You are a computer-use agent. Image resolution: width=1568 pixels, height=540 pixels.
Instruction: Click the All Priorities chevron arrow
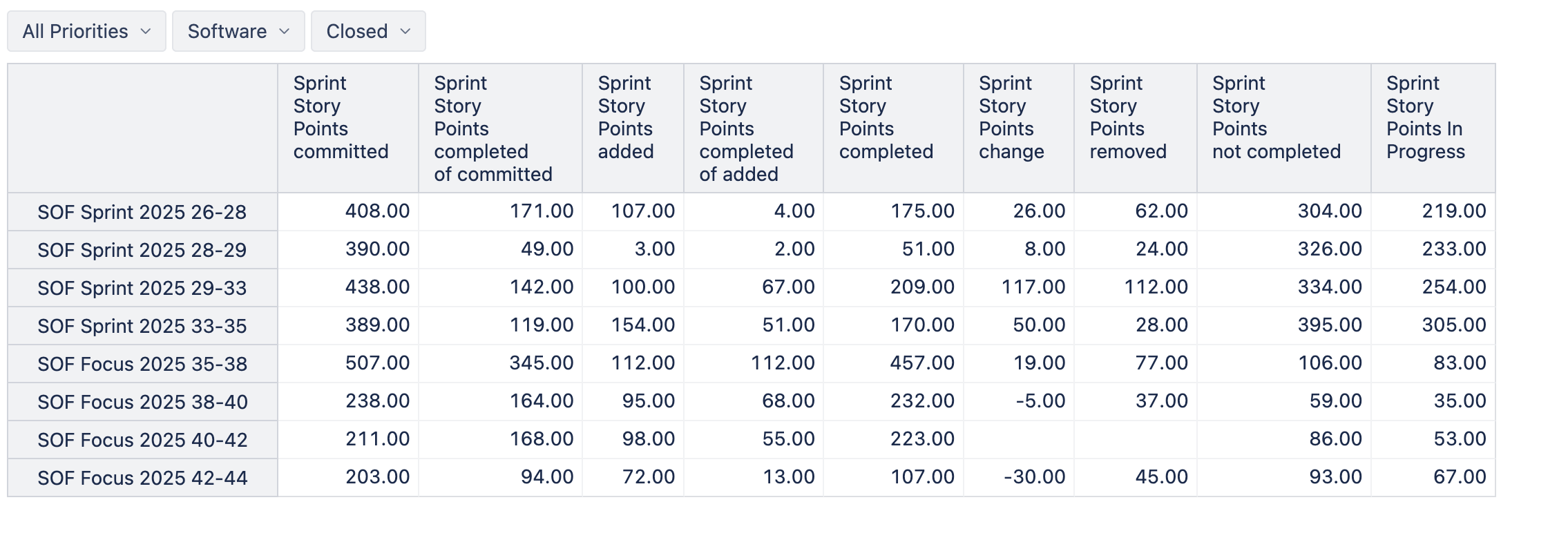point(146,31)
